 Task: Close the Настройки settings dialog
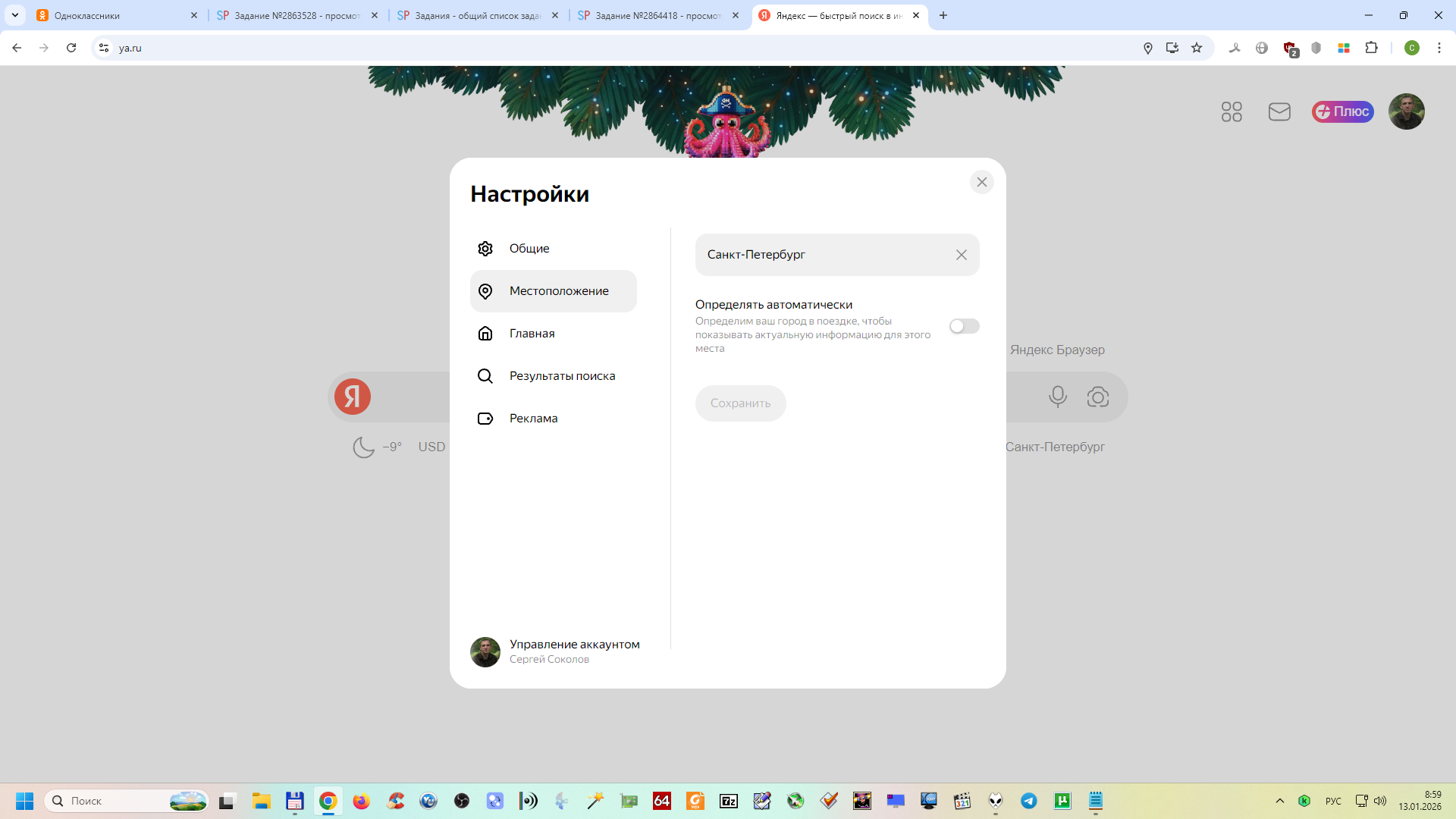coord(981,182)
